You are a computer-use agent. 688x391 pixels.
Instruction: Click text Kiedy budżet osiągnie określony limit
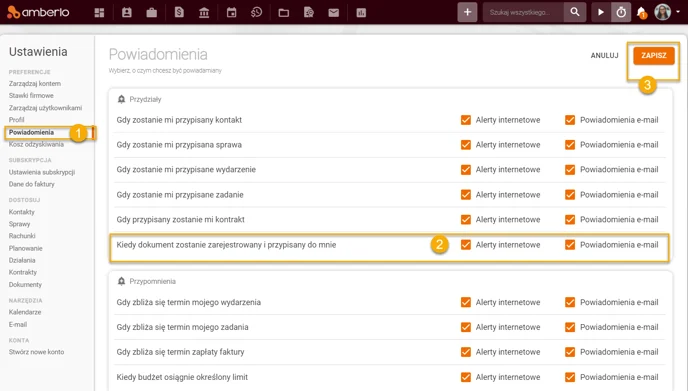(182, 377)
